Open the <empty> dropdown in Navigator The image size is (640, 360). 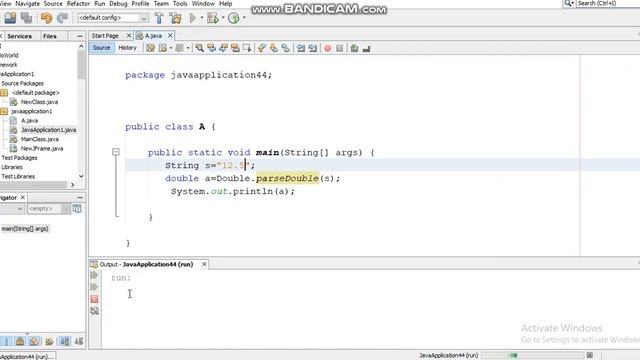point(49,209)
